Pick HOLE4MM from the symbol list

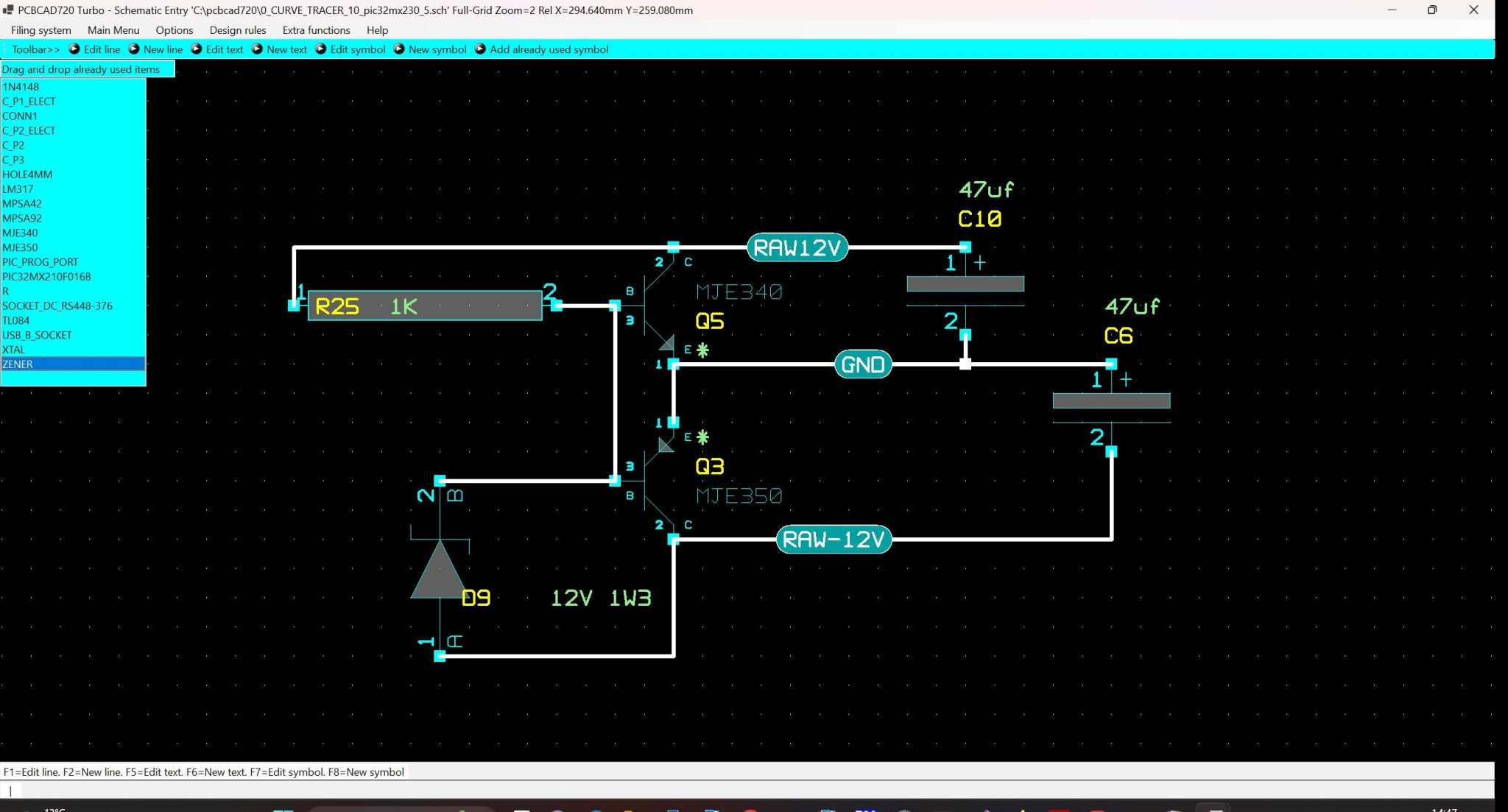[x=73, y=174]
